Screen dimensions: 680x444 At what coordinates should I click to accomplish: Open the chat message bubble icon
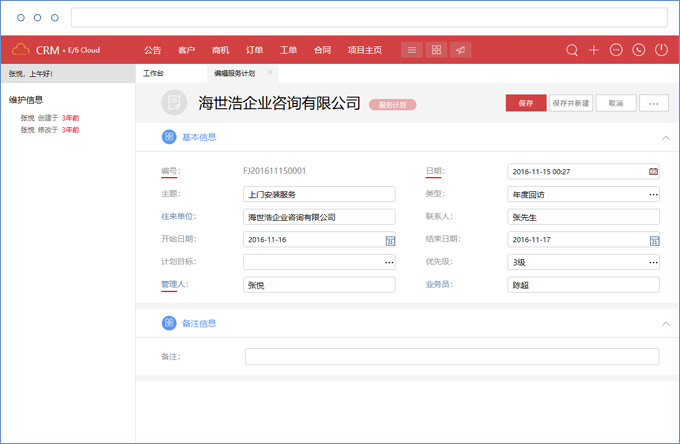pos(616,50)
